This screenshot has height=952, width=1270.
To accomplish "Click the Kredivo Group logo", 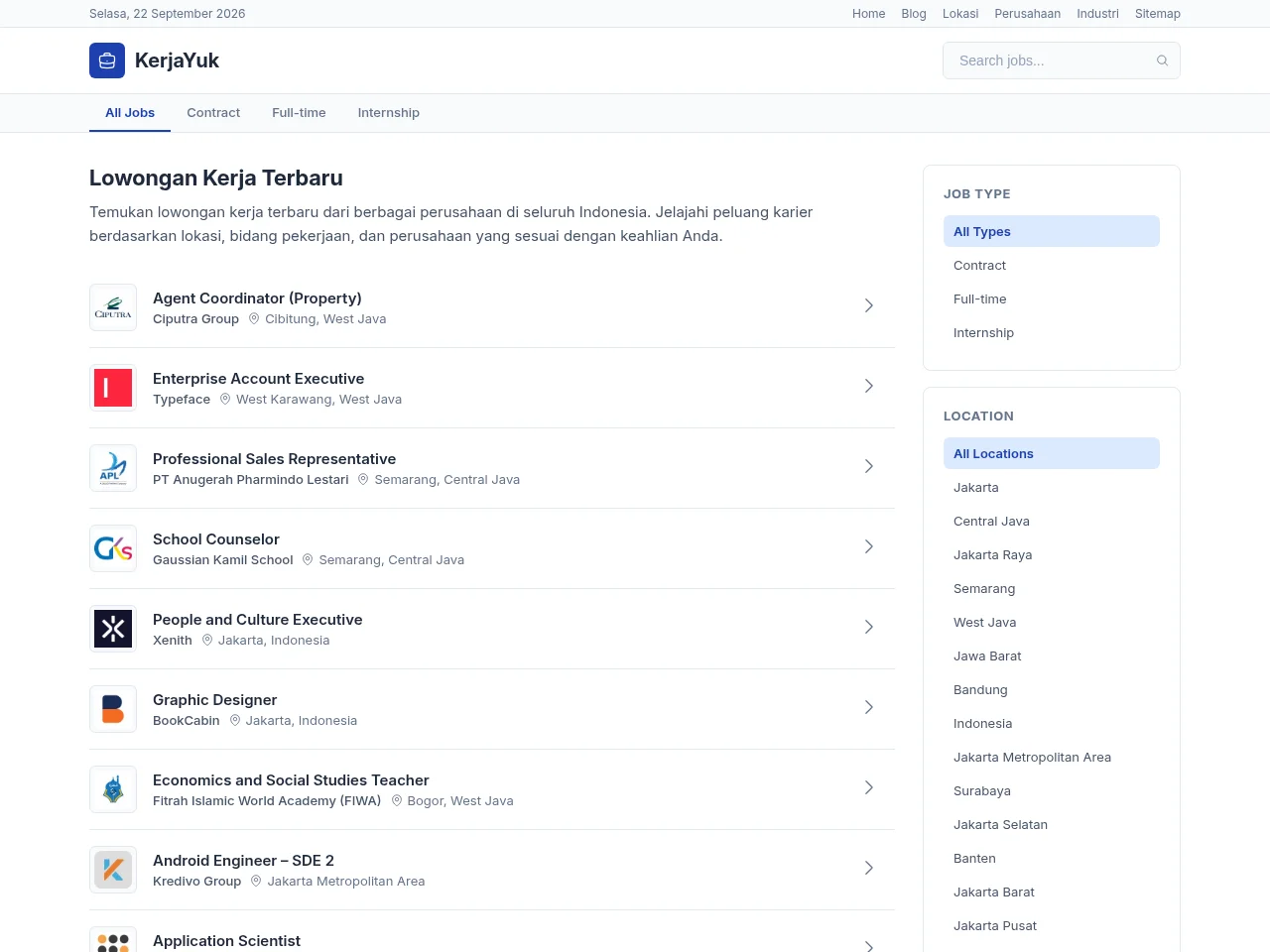I will click(113, 870).
